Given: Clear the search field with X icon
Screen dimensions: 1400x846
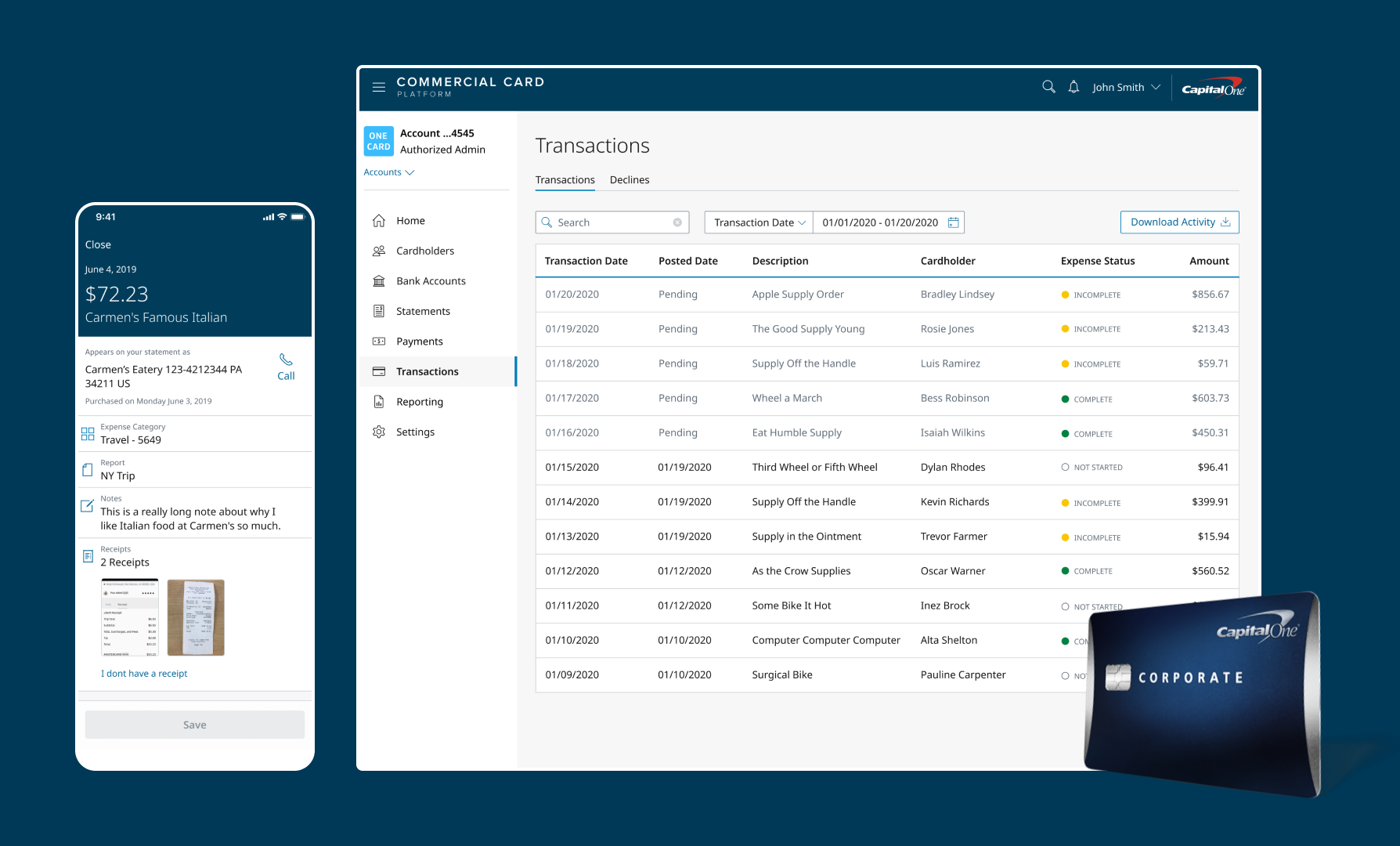Looking at the screenshot, I should (x=677, y=222).
